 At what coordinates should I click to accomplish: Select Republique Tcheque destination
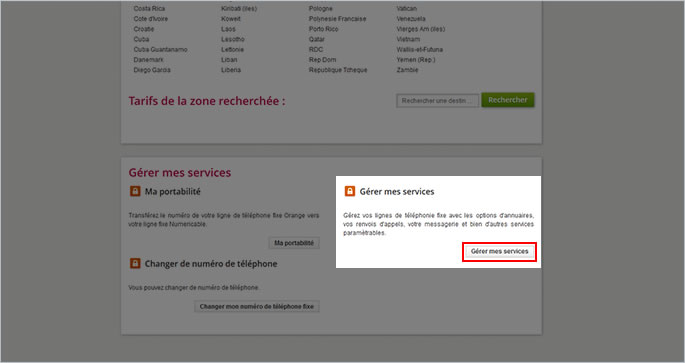coord(338,70)
